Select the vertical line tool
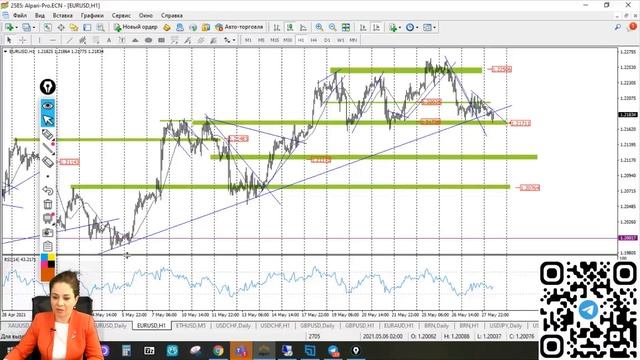This screenshot has width=640, height=360. (x=39, y=40)
